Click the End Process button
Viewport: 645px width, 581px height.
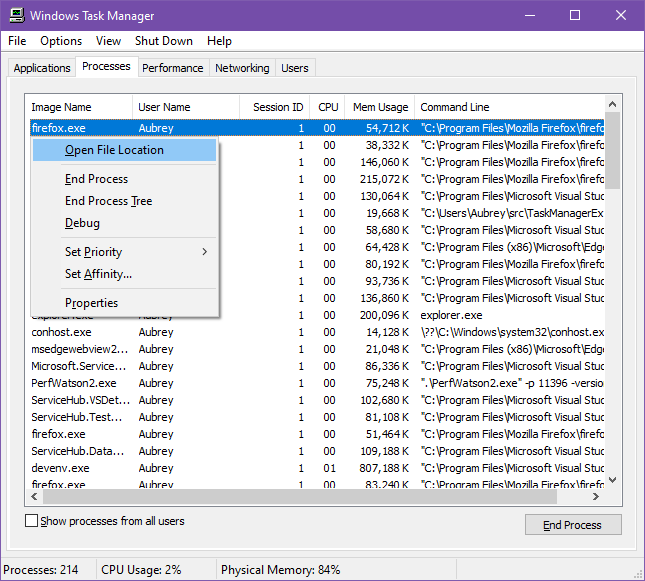pyautogui.click(x=573, y=525)
